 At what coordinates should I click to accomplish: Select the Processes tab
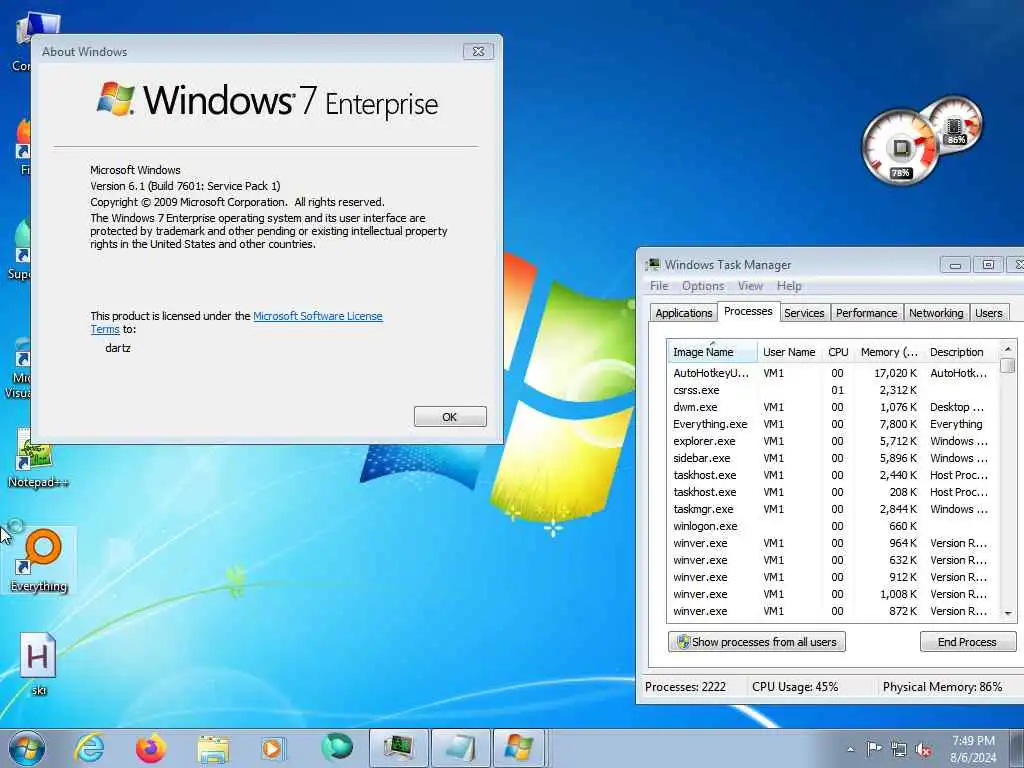pyautogui.click(x=748, y=312)
